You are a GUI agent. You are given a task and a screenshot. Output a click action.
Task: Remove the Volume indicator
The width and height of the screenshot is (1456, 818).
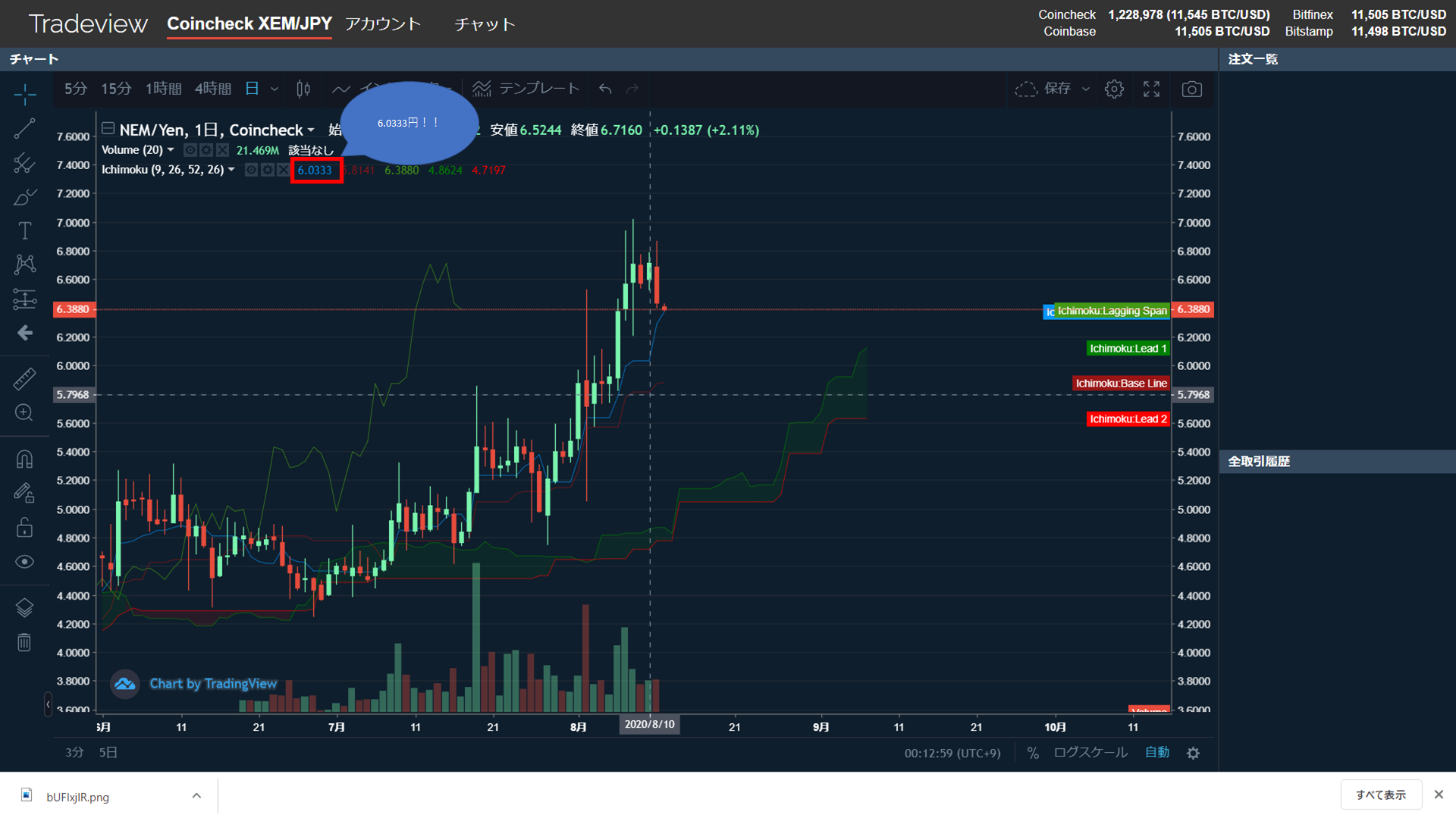222,150
